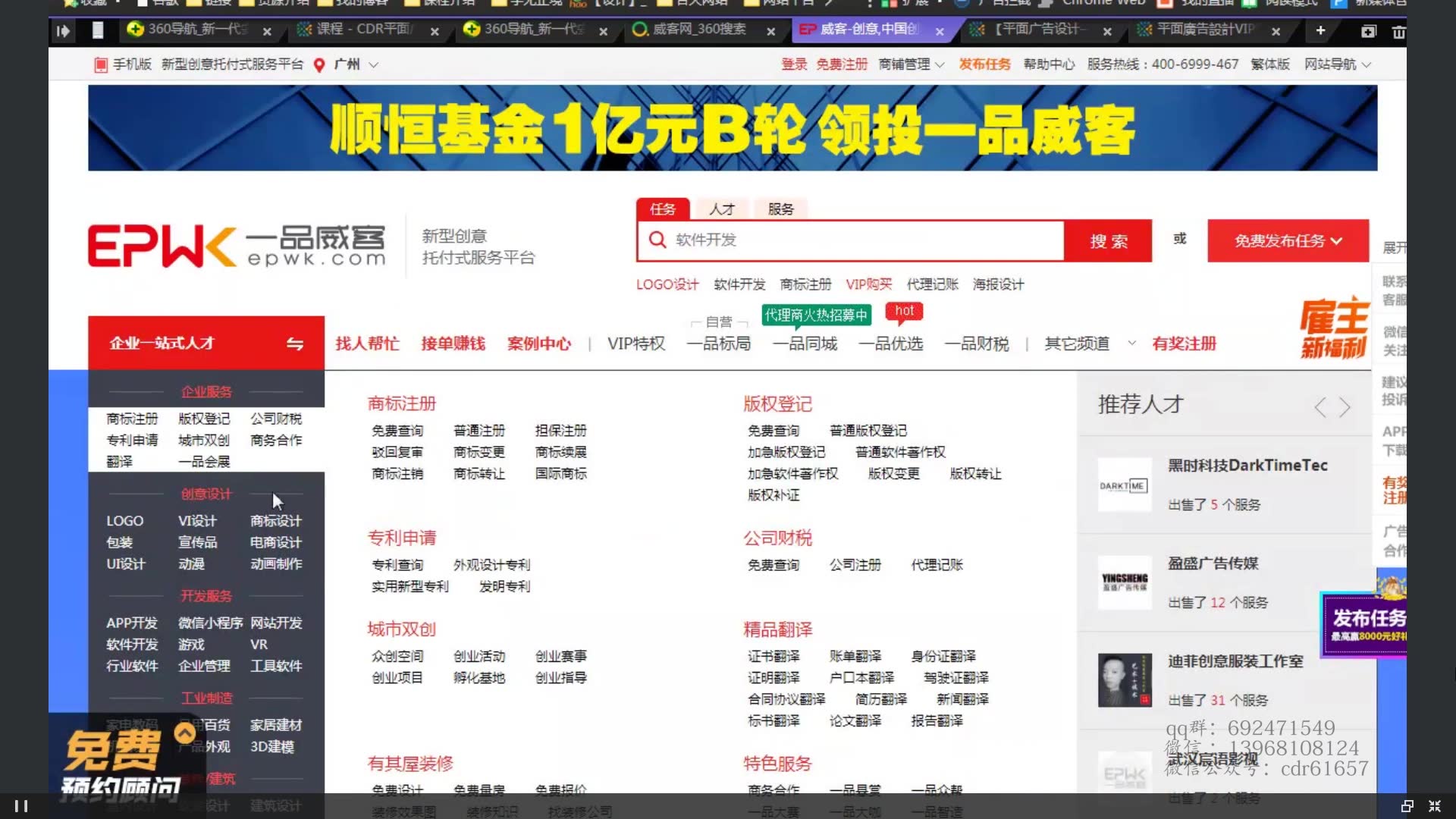This screenshot has height=819, width=1456.
Task: Show previous 推荐人才 with left arrow
Action: pyautogui.click(x=1320, y=407)
